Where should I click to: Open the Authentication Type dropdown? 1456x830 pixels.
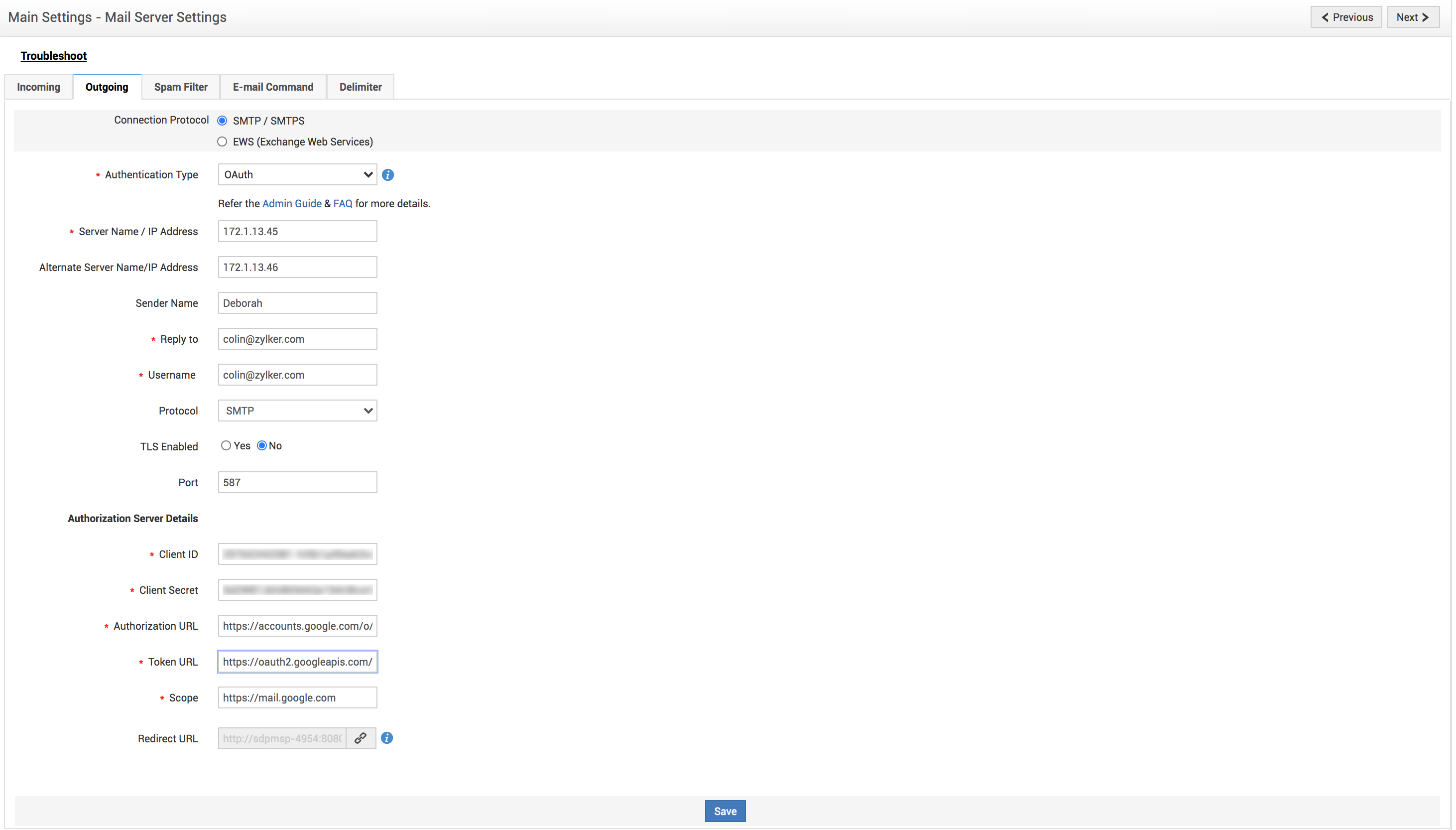point(297,174)
